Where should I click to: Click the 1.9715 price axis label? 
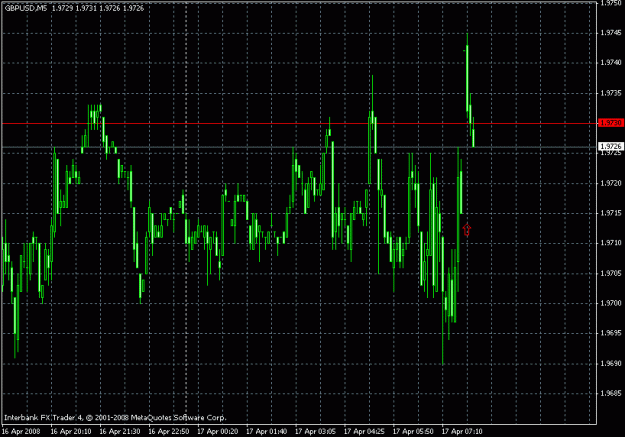pyautogui.click(x=611, y=213)
